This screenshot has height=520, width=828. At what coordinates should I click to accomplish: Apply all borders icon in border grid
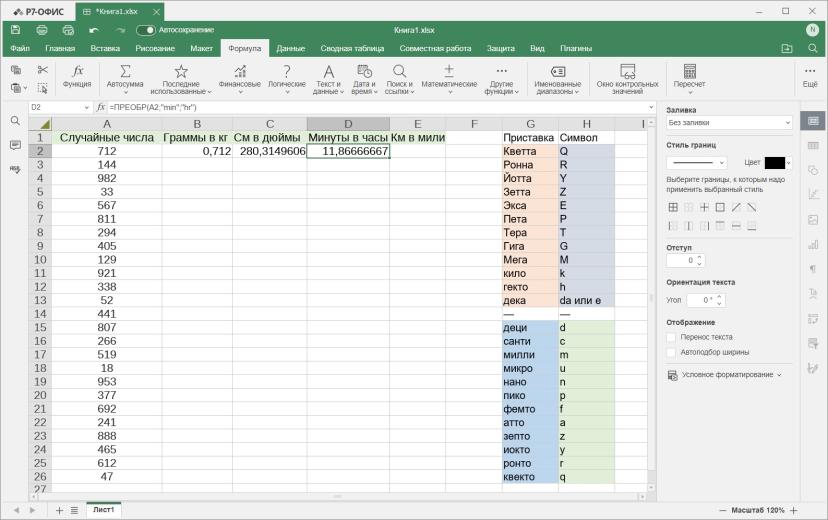(673, 207)
